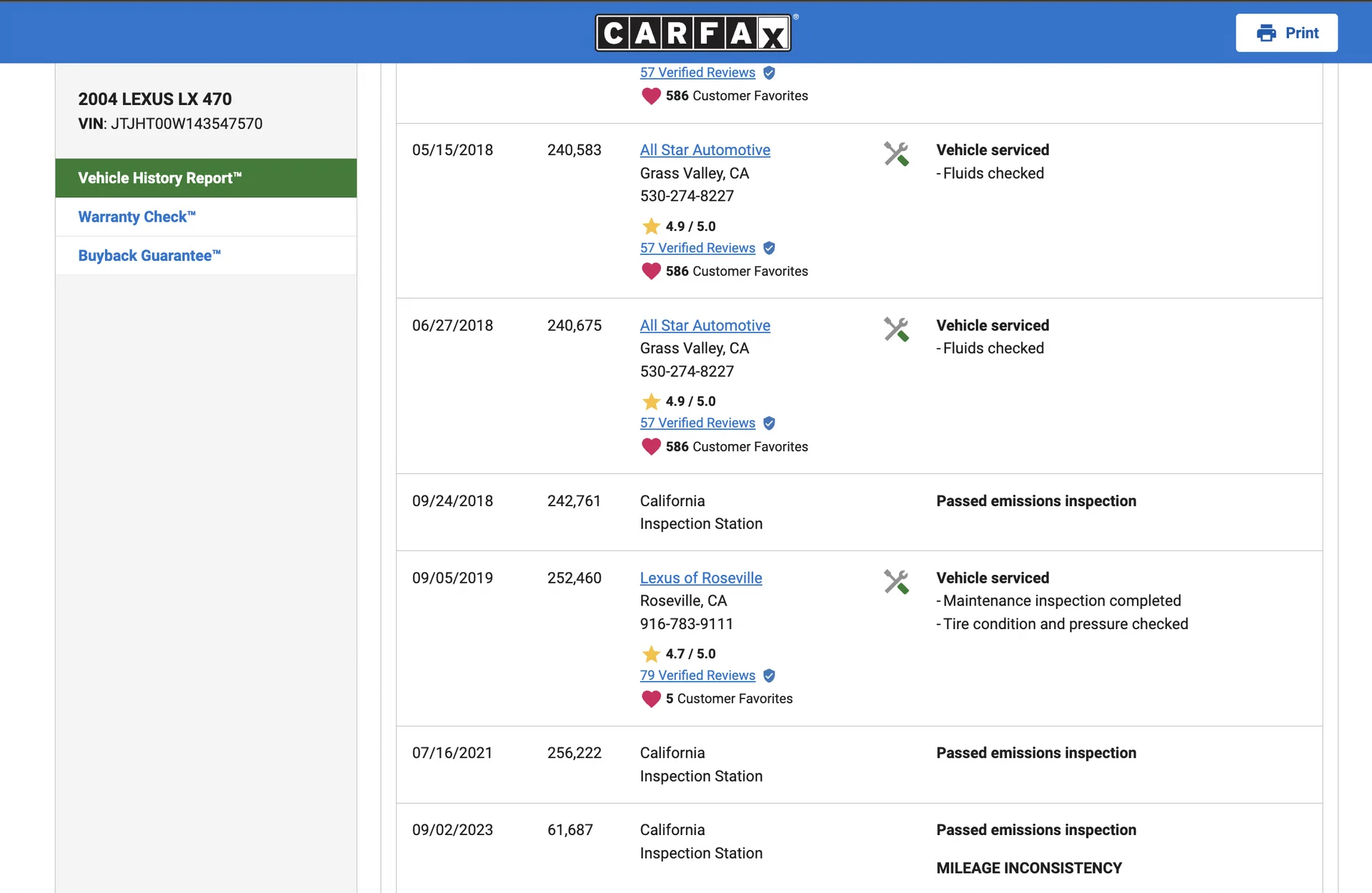Click star icon in 05/15/2018 entry rating
The width and height of the screenshot is (1372, 893).
[651, 226]
